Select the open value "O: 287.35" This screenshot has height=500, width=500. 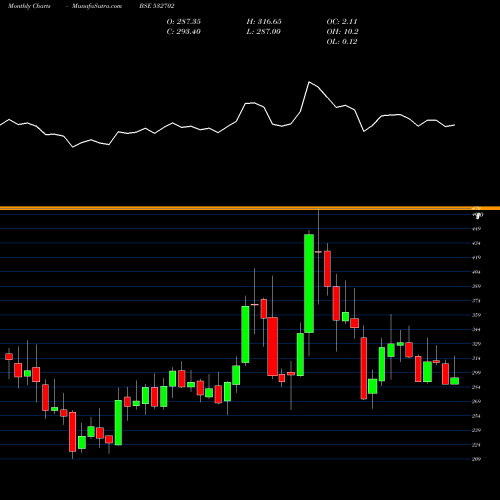tap(184, 22)
